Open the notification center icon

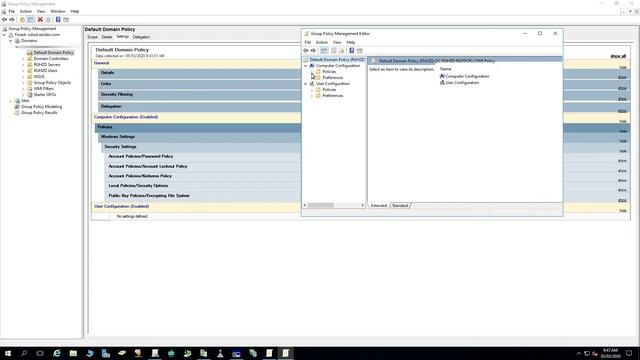[x=629, y=353]
